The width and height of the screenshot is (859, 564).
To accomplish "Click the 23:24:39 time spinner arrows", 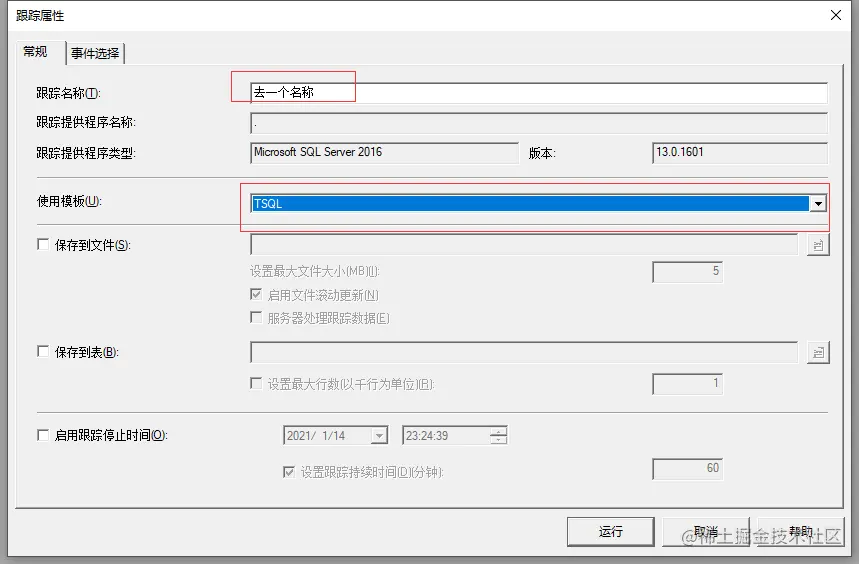I will click(498, 436).
